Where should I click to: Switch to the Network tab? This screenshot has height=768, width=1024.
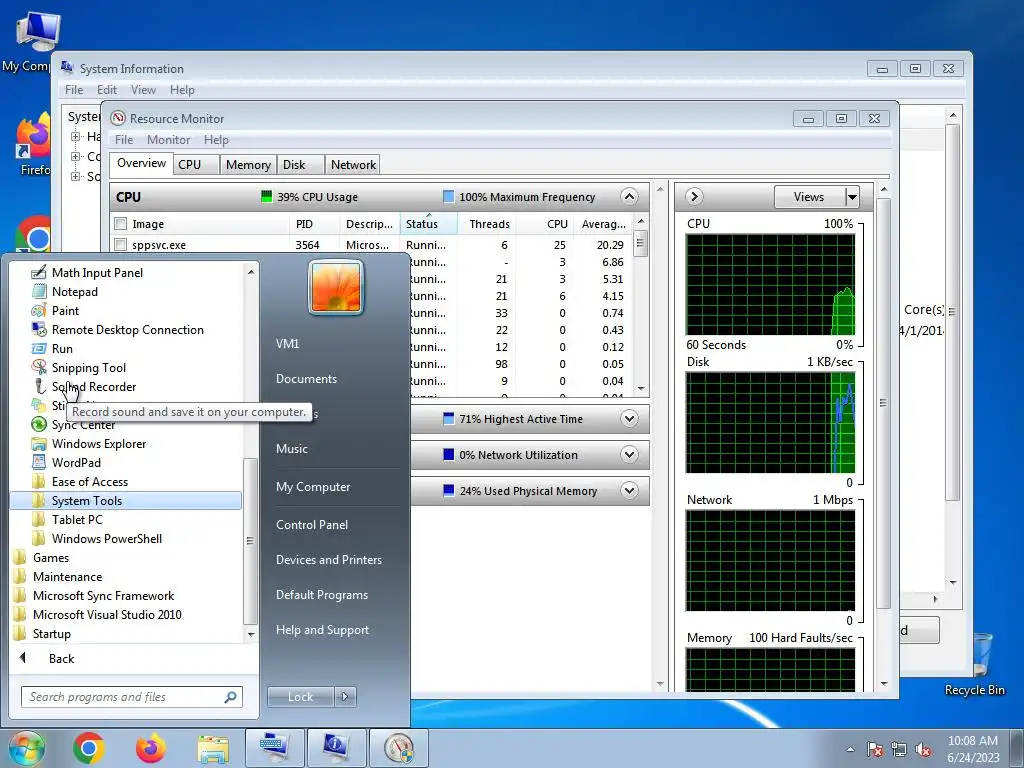pyautogui.click(x=353, y=165)
